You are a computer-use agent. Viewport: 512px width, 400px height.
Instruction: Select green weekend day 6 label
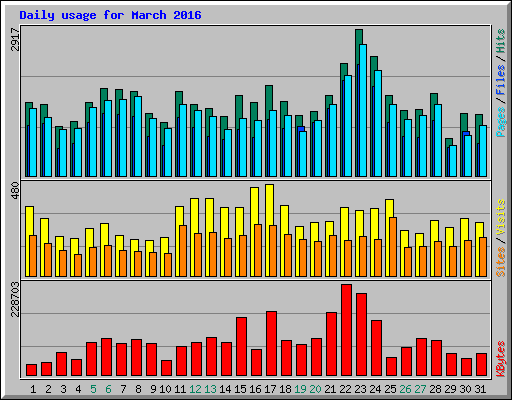point(108,389)
